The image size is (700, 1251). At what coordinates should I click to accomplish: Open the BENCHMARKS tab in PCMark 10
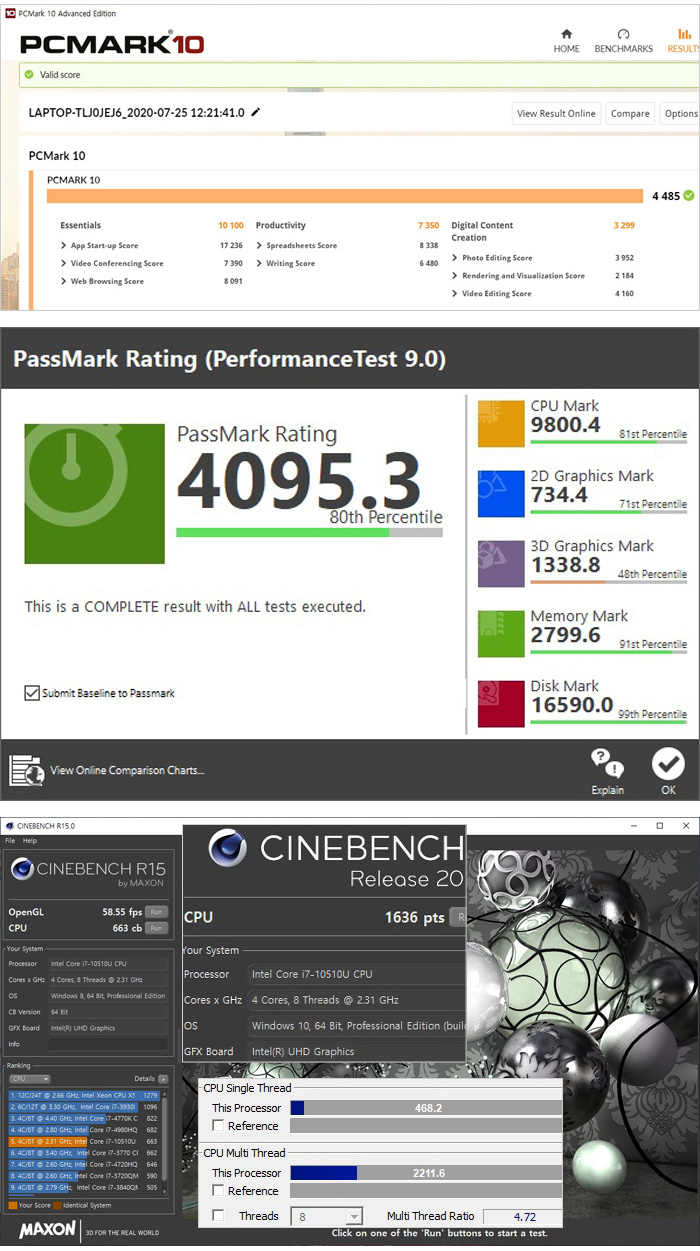623,41
